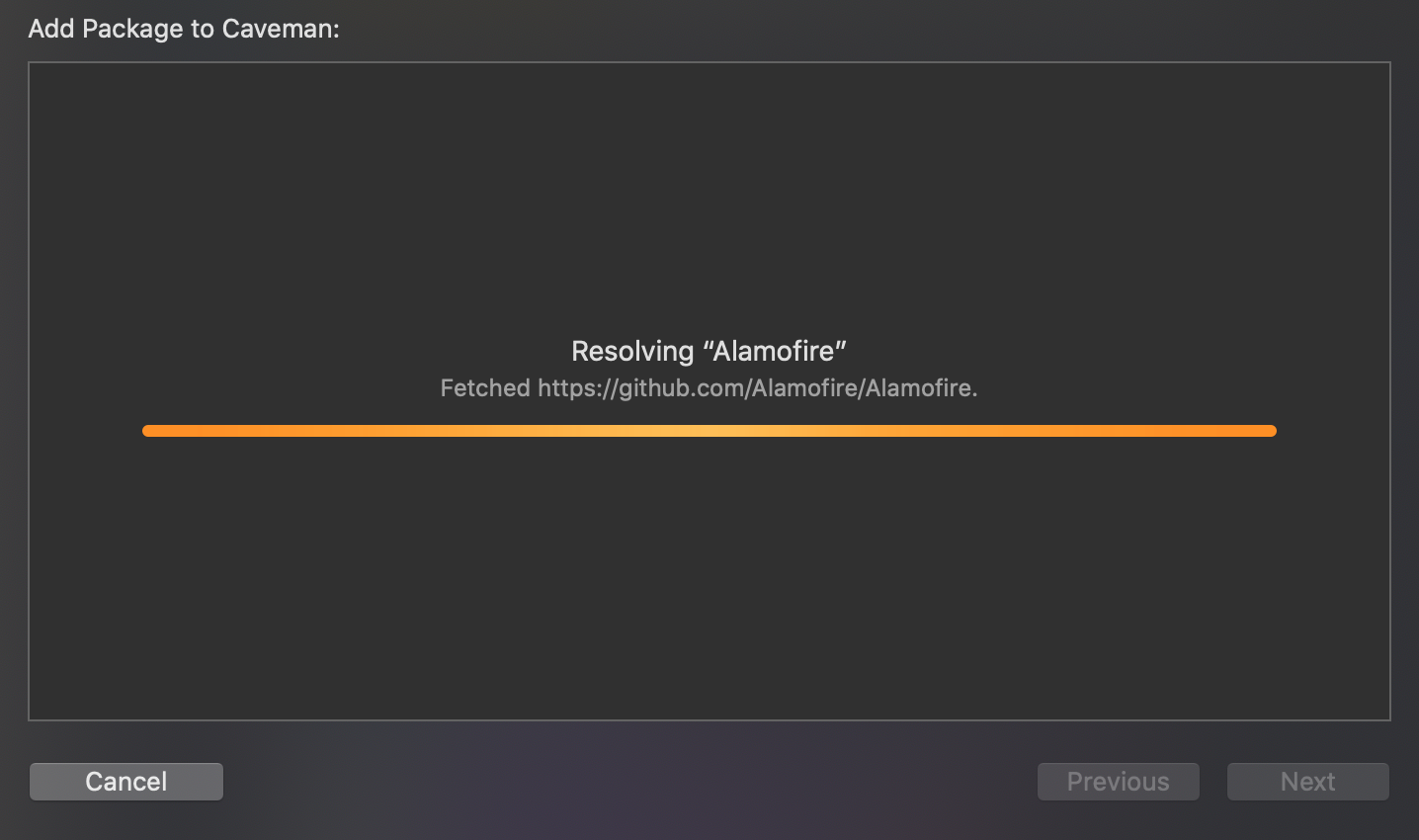Viewport: 1419px width, 840px height.
Task: Click the github.com Alamofire URL text
Action: point(758,388)
